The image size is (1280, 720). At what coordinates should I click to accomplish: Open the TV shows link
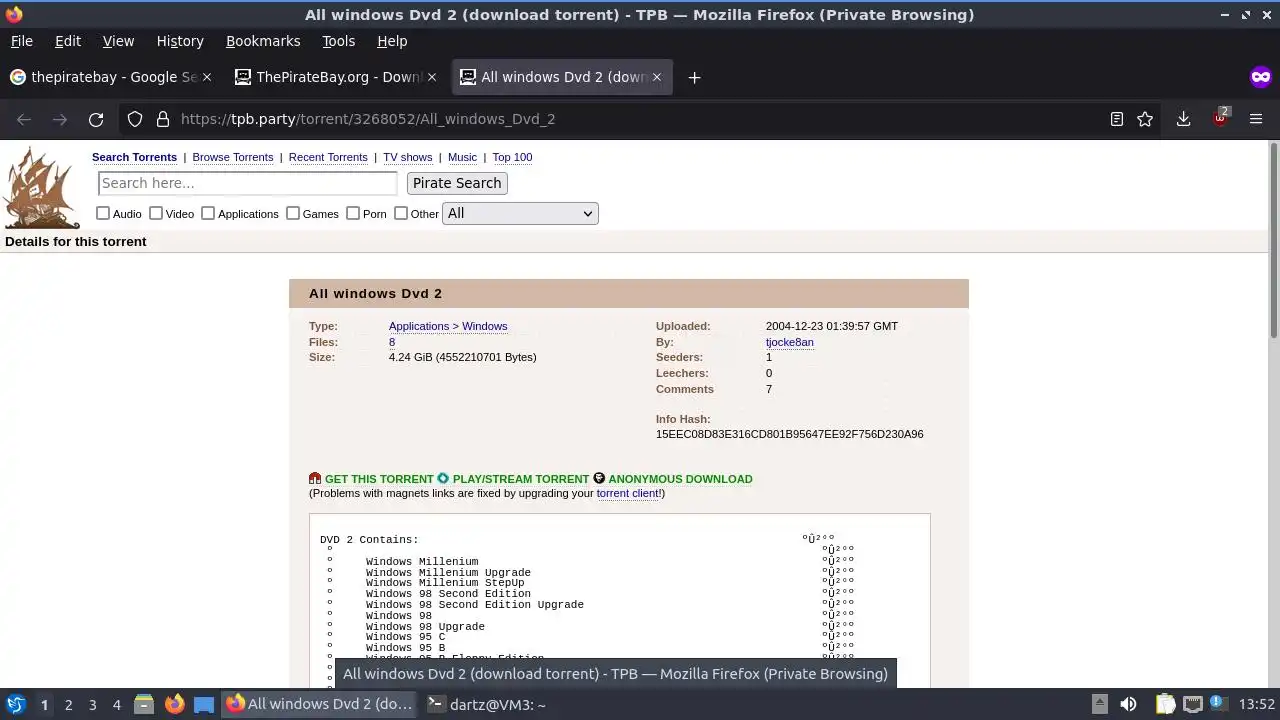[408, 157]
